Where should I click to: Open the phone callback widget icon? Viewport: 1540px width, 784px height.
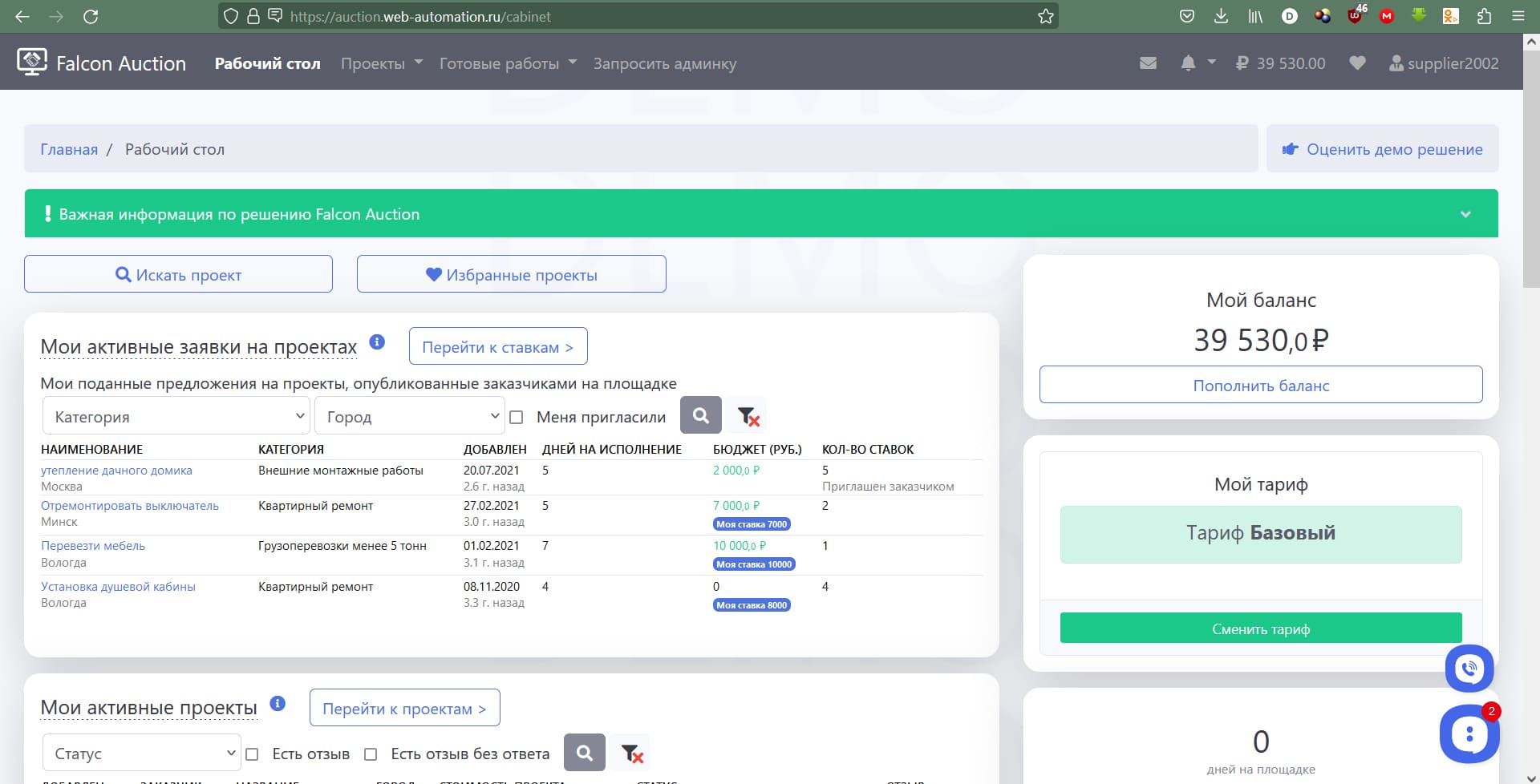pyautogui.click(x=1469, y=668)
